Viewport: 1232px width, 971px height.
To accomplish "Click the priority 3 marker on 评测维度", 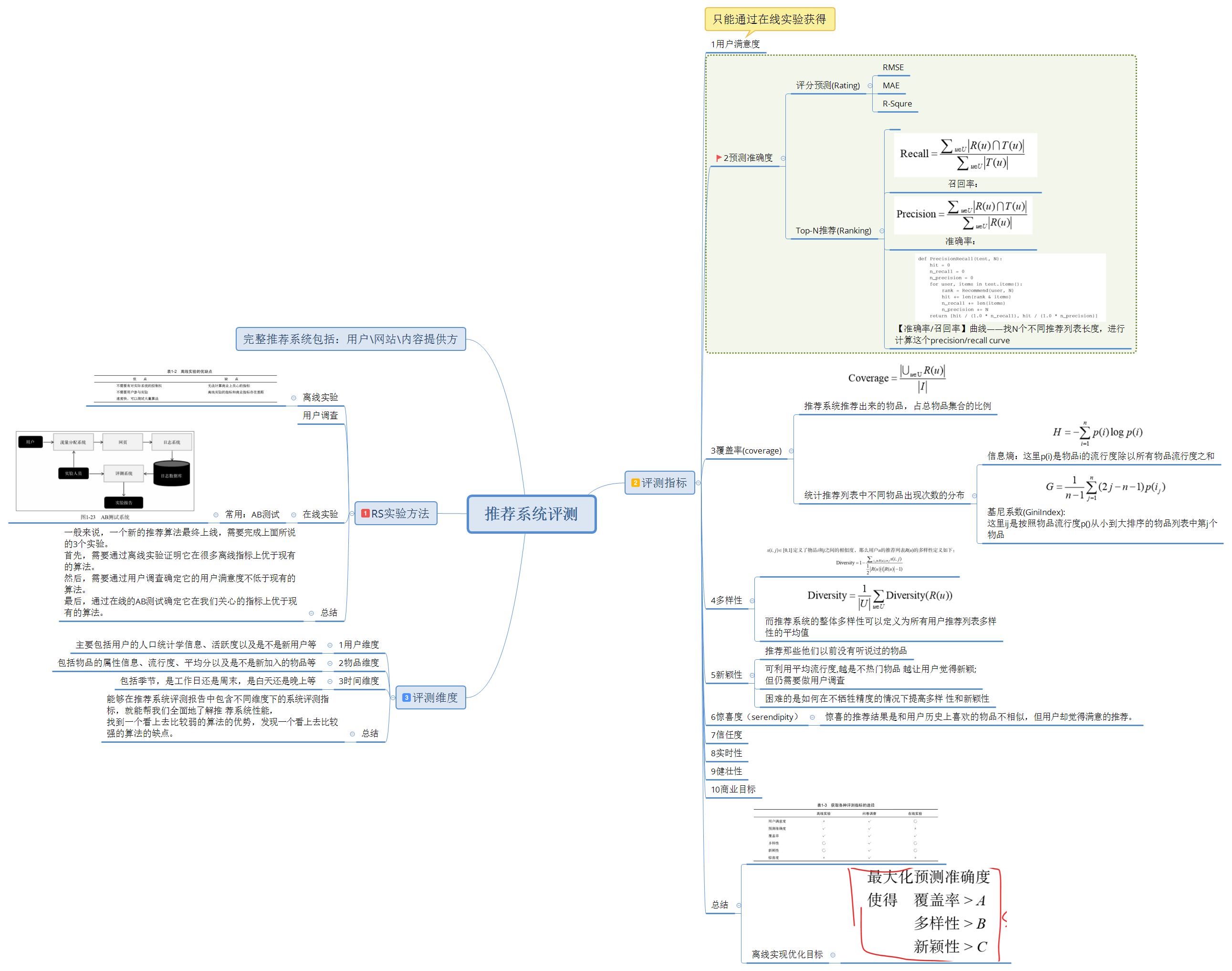I will pos(407,697).
